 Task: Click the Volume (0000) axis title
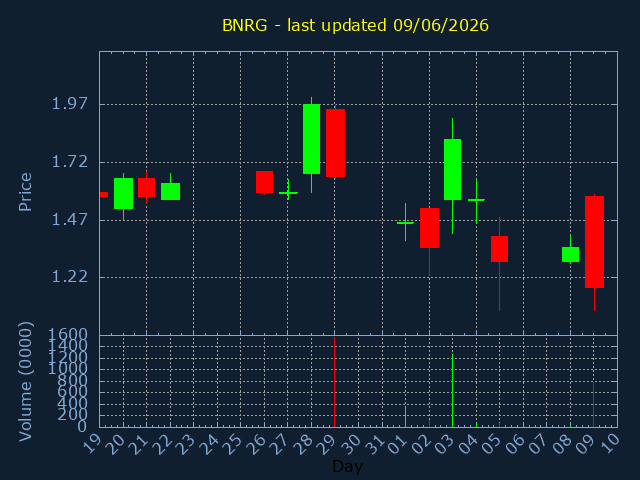25,382
